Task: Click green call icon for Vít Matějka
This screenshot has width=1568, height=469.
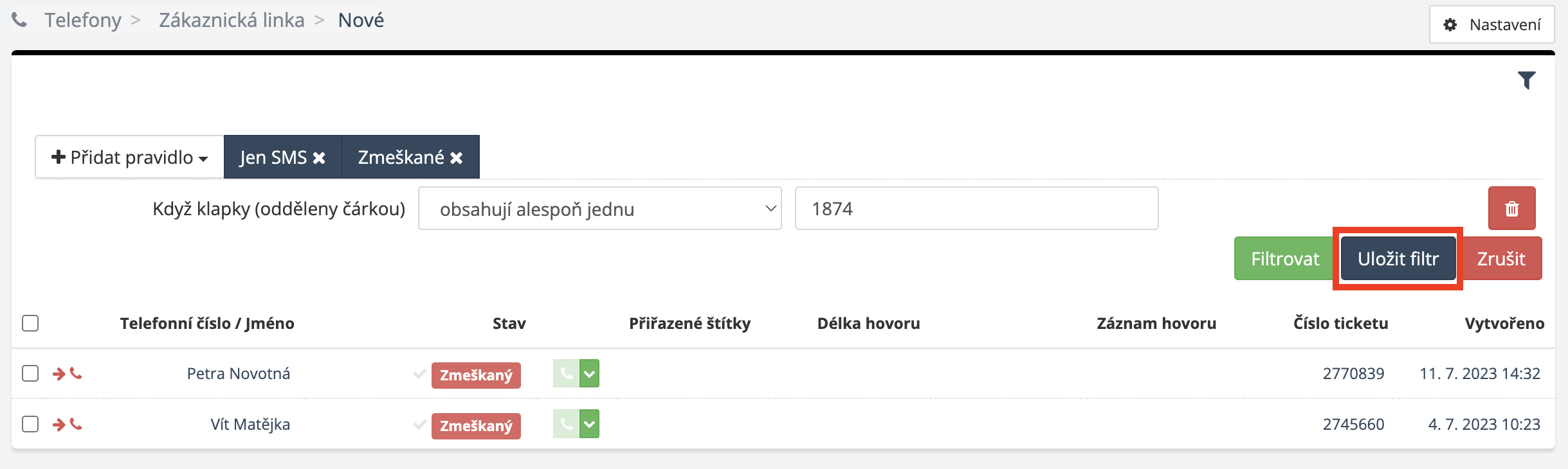Action: click(x=566, y=424)
